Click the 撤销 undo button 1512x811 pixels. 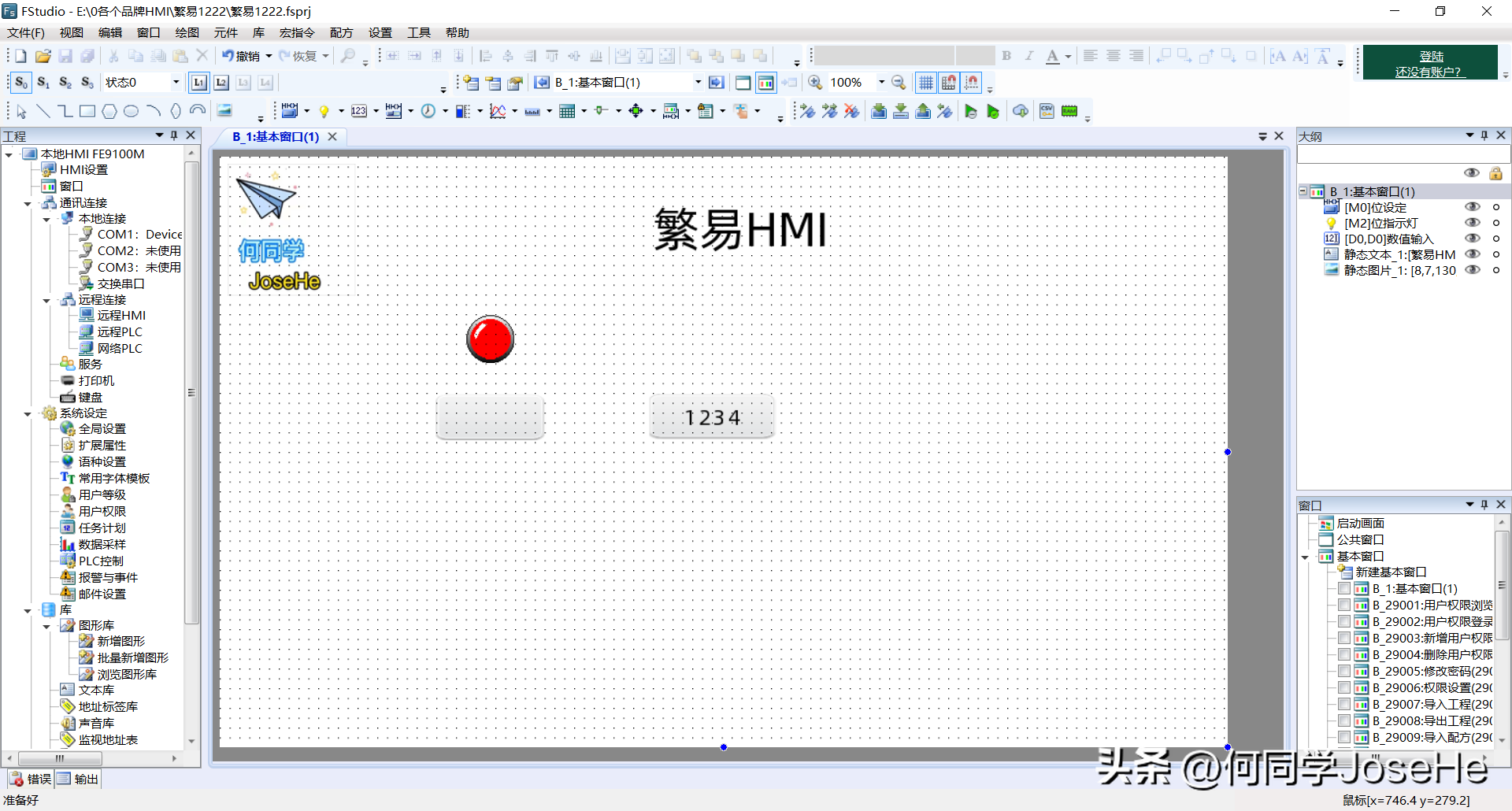click(241, 56)
